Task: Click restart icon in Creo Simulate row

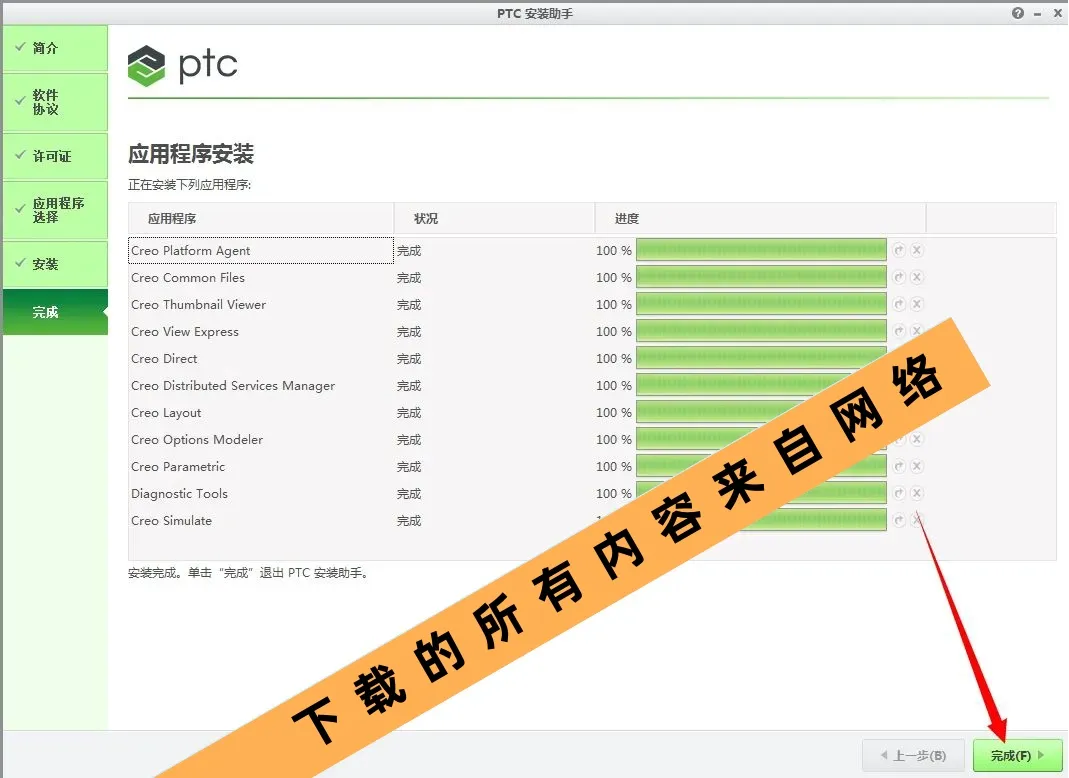Action: (x=899, y=520)
